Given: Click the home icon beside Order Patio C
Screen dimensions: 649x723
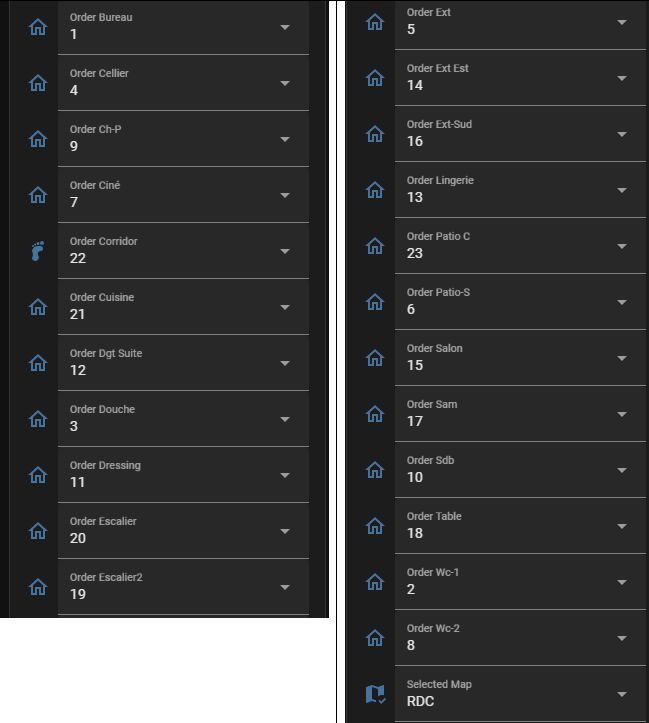Looking at the screenshot, I should click(375, 246).
